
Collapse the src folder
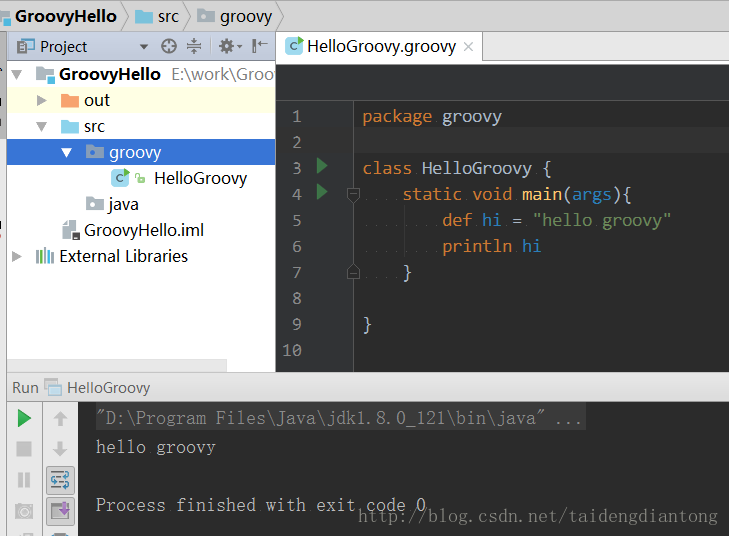pos(42,126)
